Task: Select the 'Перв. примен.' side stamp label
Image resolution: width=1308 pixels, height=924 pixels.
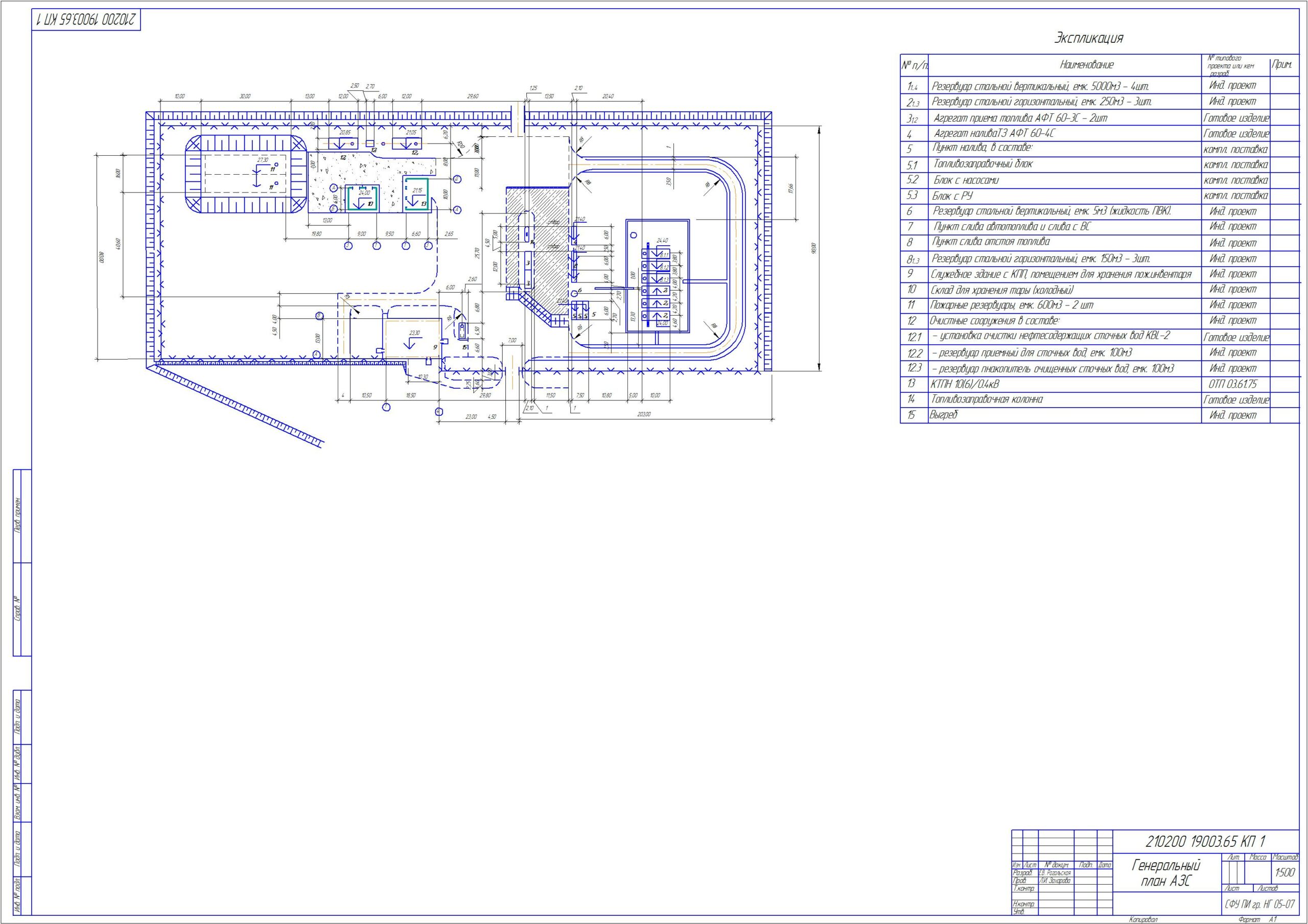Action: pos(18,514)
